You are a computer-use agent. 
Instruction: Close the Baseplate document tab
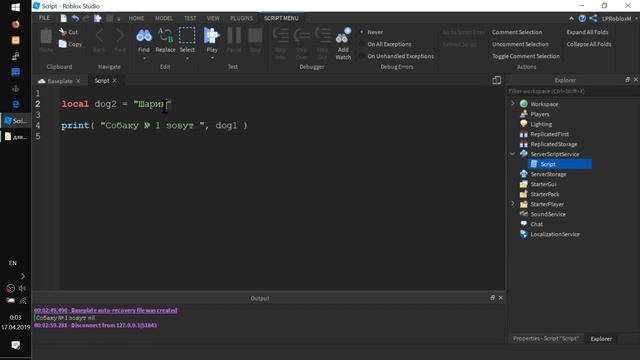click(78, 81)
